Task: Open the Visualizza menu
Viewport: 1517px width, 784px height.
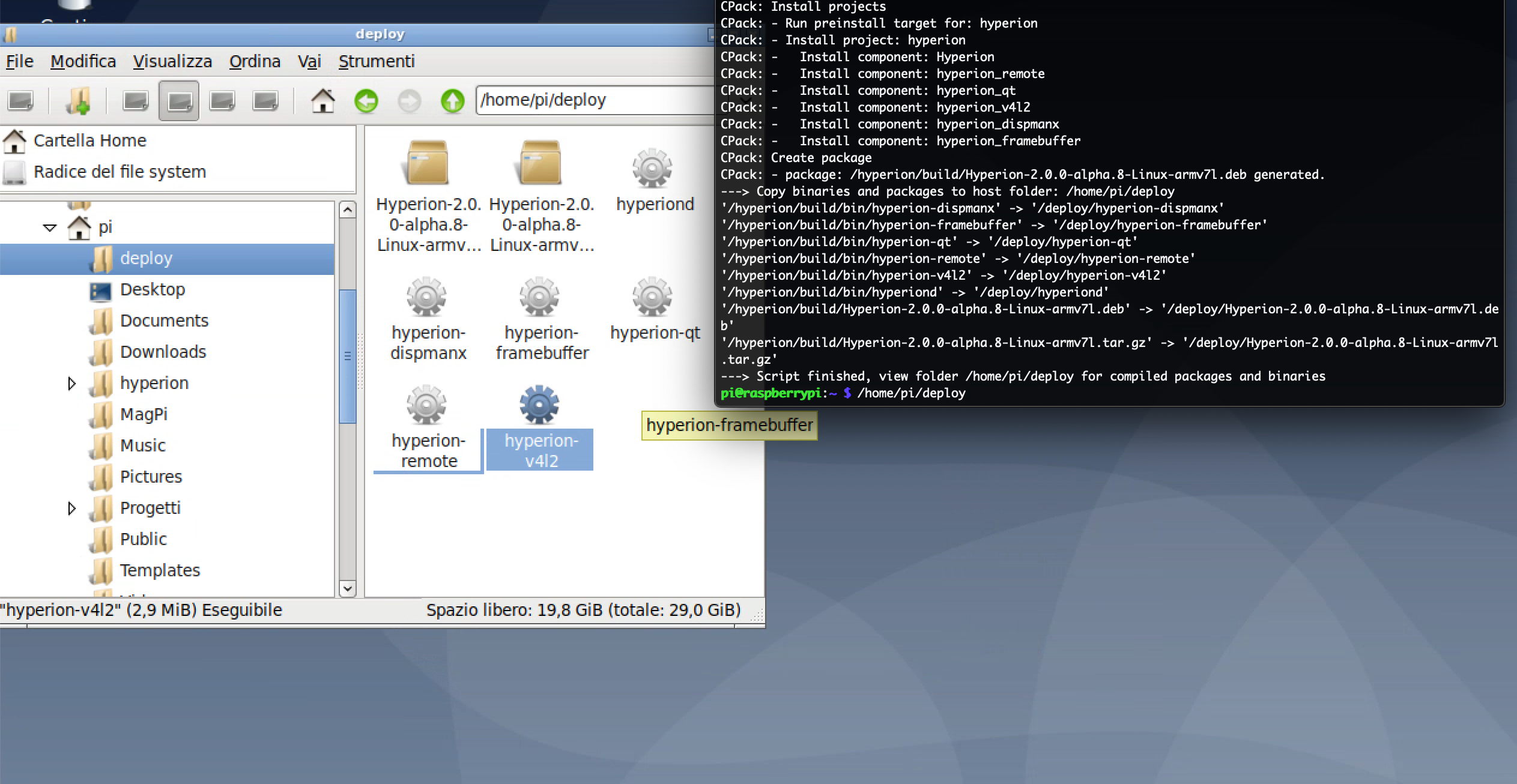Action: [x=172, y=61]
